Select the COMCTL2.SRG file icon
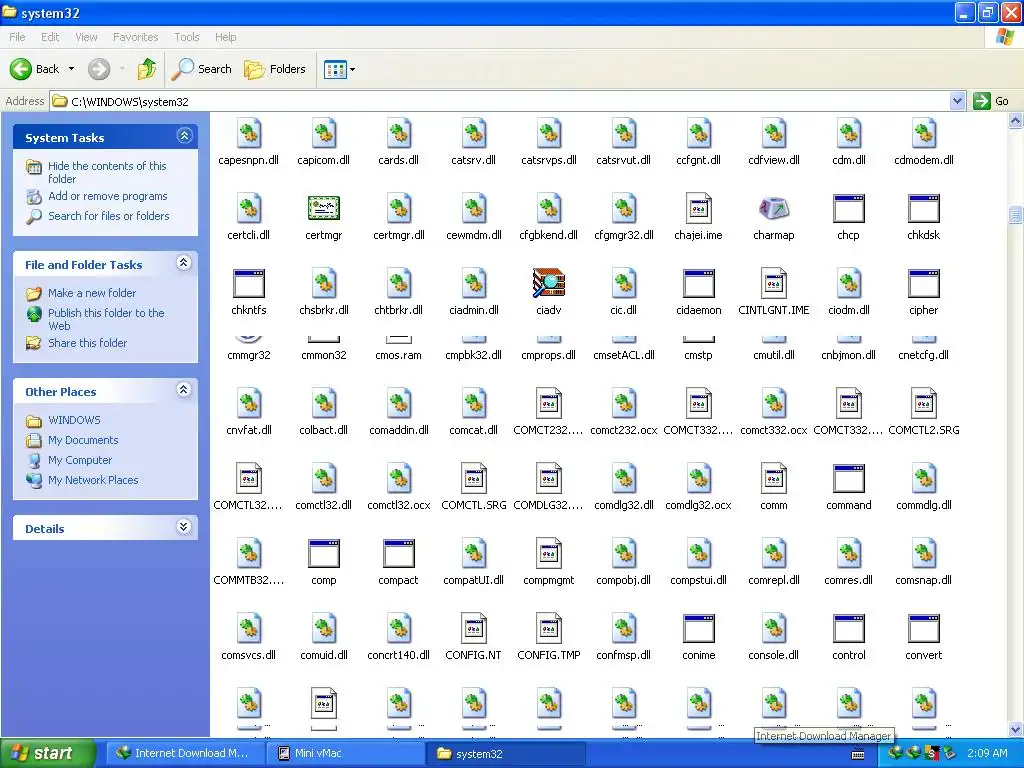This screenshot has width=1024, height=768. pyautogui.click(x=923, y=404)
